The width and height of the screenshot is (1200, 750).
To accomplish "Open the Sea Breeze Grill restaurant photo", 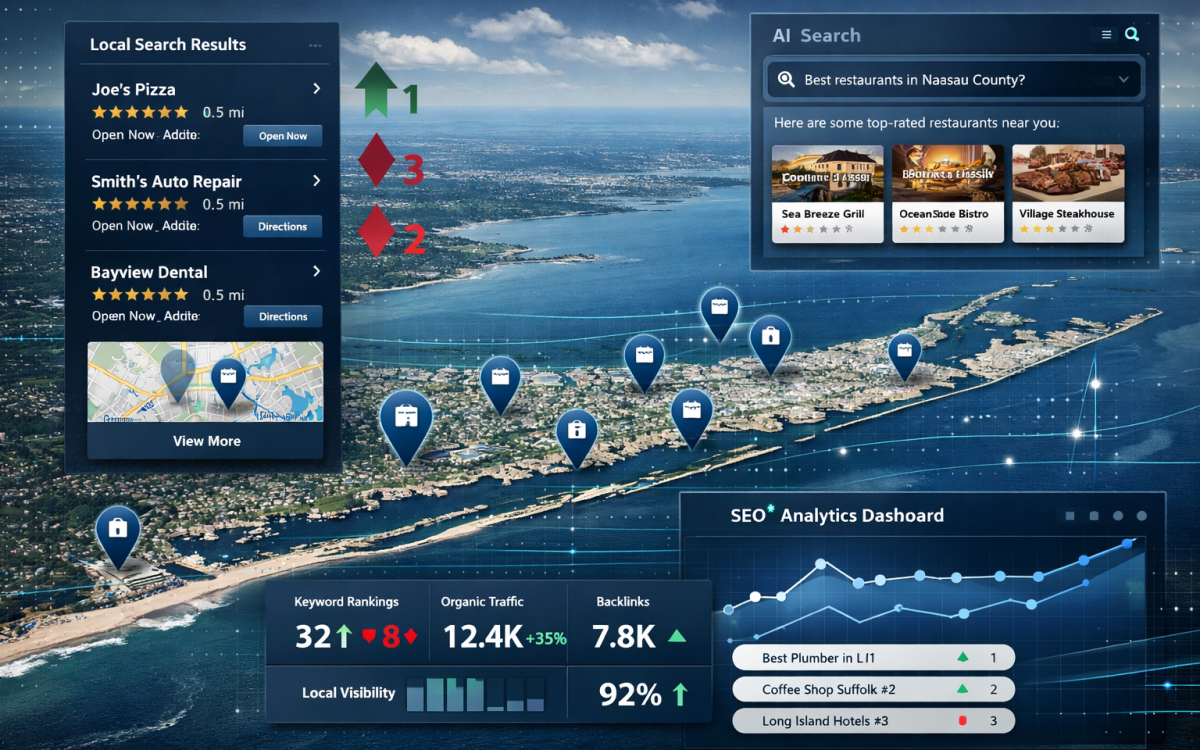I will (x=828, y=173).
